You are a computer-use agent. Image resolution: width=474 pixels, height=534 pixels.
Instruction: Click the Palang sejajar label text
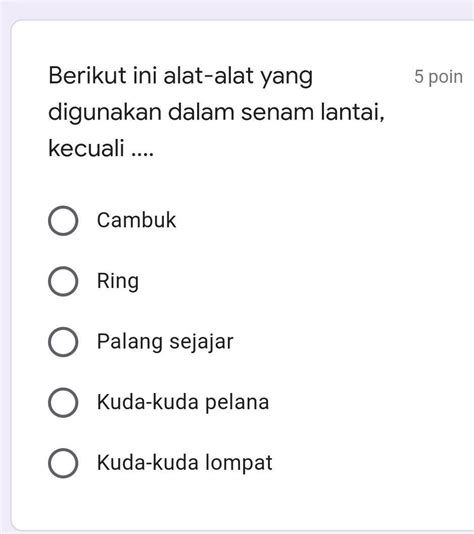165,342
